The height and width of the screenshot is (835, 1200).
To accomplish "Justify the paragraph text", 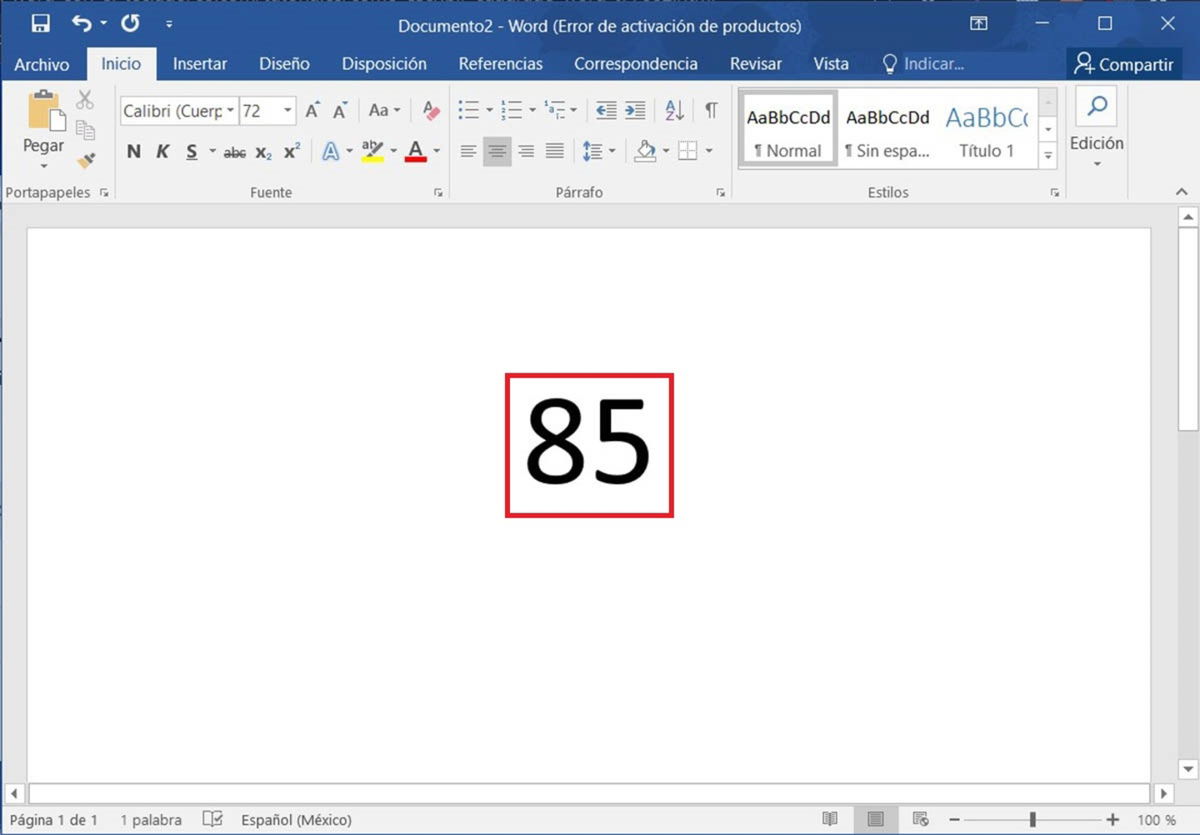I will tap(555, 151).
